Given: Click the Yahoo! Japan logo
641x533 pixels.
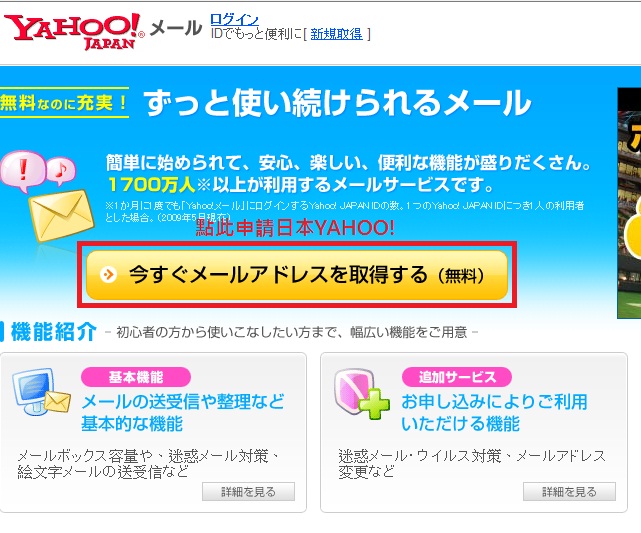Looking at the screenshot, I should tap(74, 32).
